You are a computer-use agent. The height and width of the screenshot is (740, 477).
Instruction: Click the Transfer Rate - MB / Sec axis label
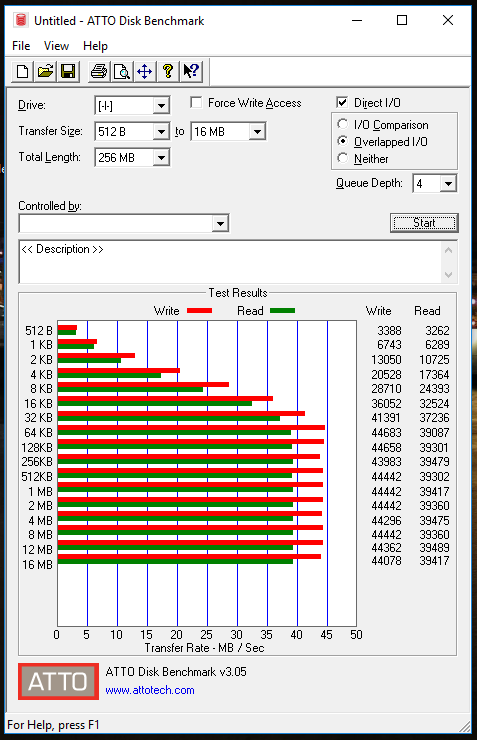pos(204,648)
